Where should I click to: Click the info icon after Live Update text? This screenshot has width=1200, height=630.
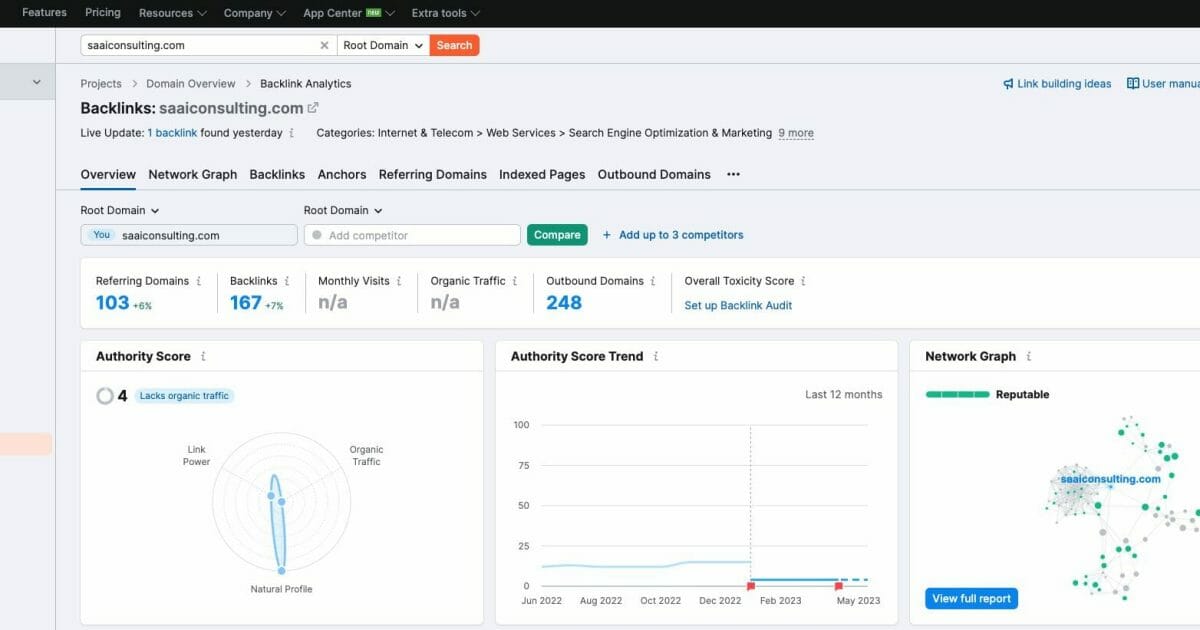coord(290,132)
